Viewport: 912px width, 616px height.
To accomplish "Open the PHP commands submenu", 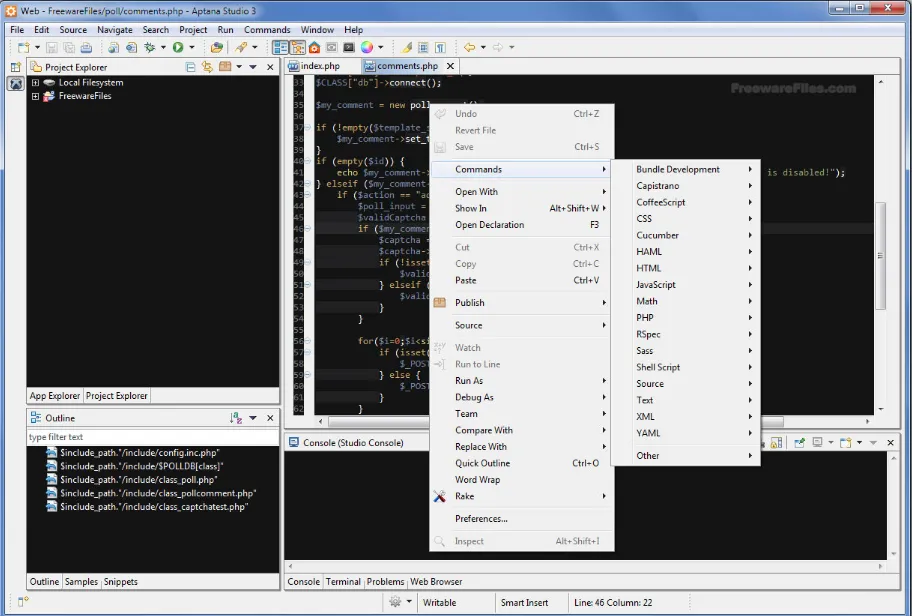I will tap(686, 318).
